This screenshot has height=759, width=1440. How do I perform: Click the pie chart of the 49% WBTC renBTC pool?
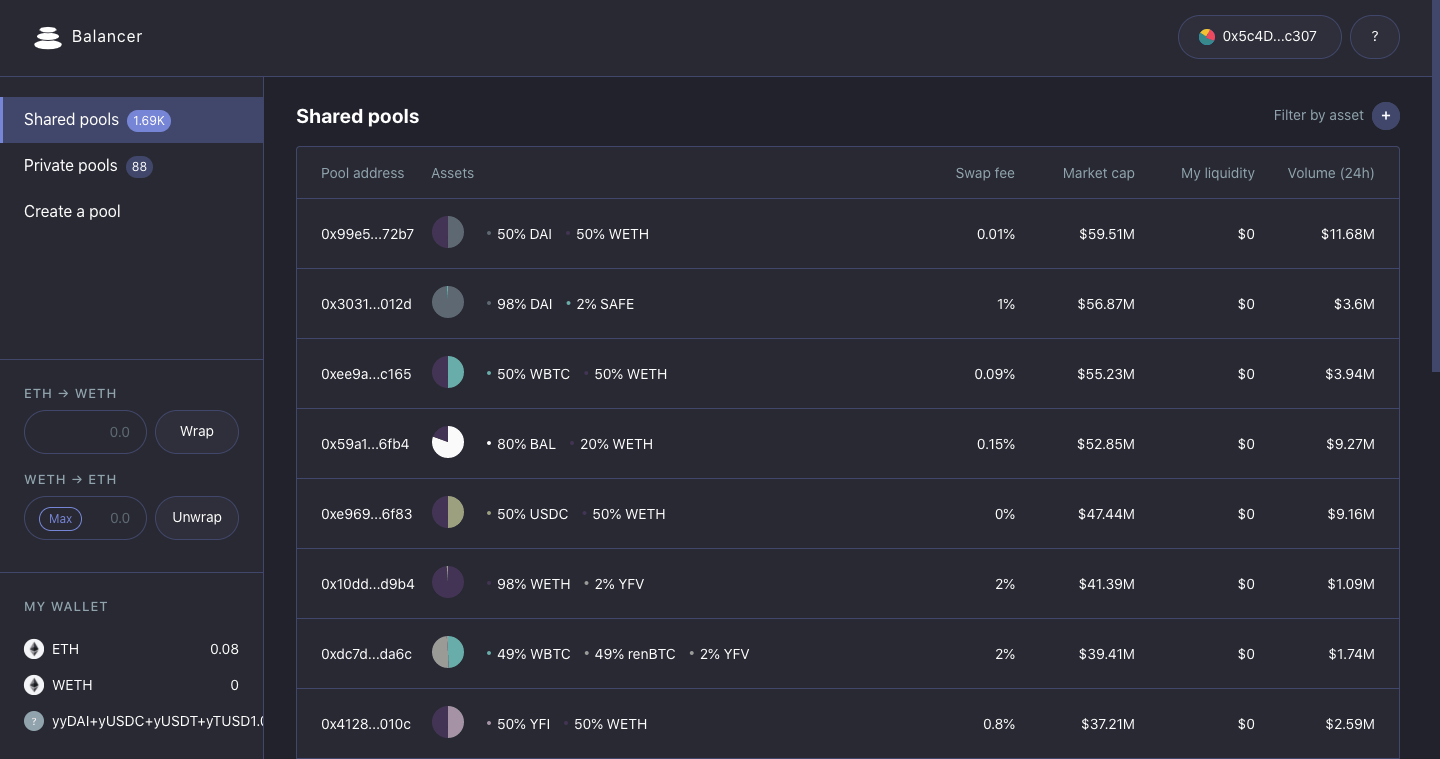448,654
